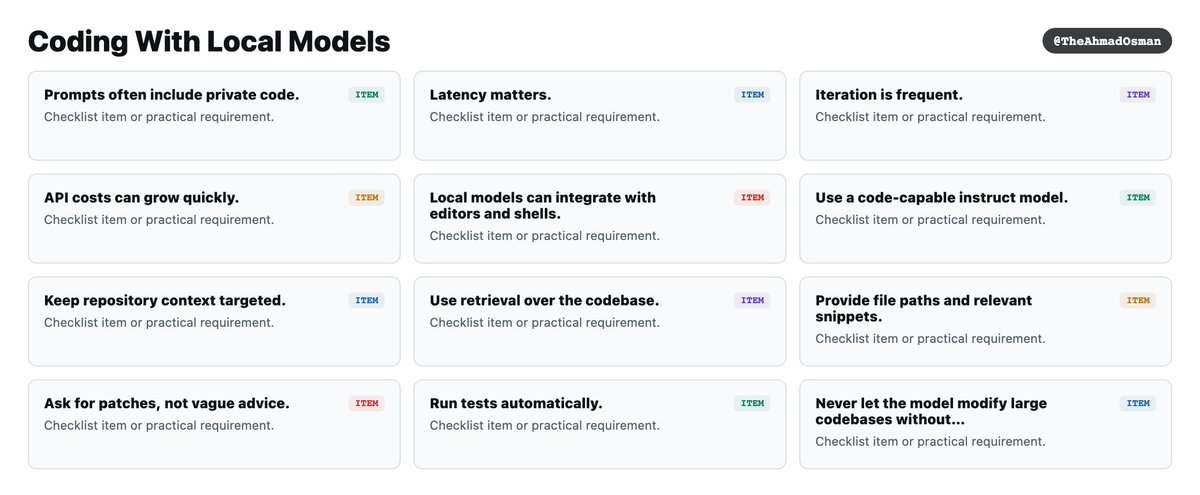Expand the truncated 'Never let the model modify' title
1200x495 pixels.
931,411
